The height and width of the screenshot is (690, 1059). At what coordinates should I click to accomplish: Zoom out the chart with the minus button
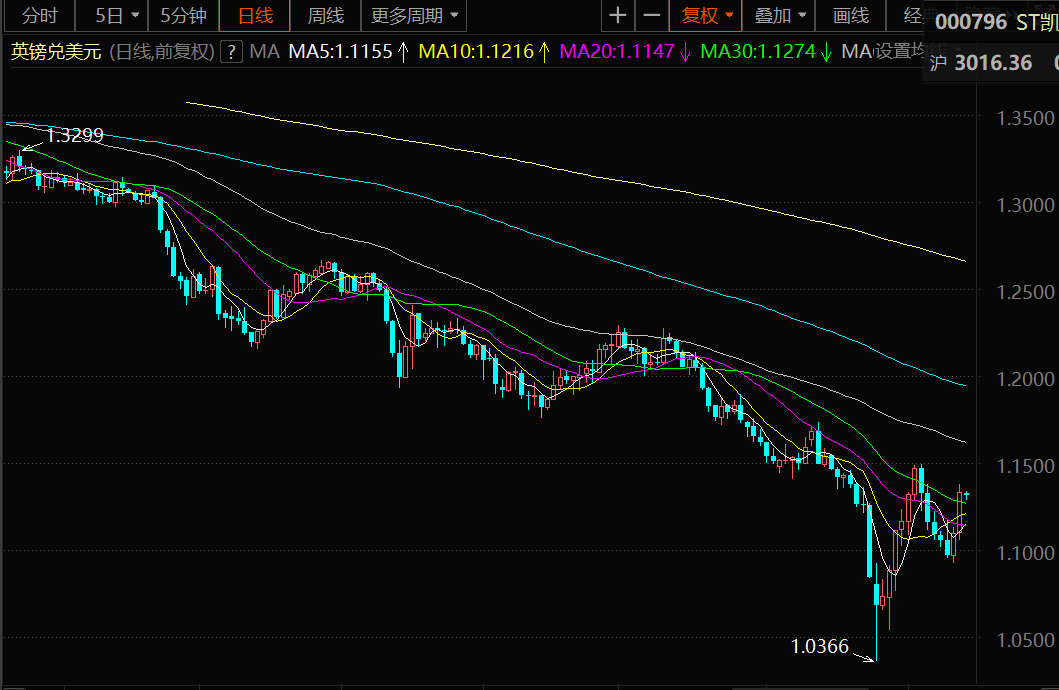(x=652, y=16)
